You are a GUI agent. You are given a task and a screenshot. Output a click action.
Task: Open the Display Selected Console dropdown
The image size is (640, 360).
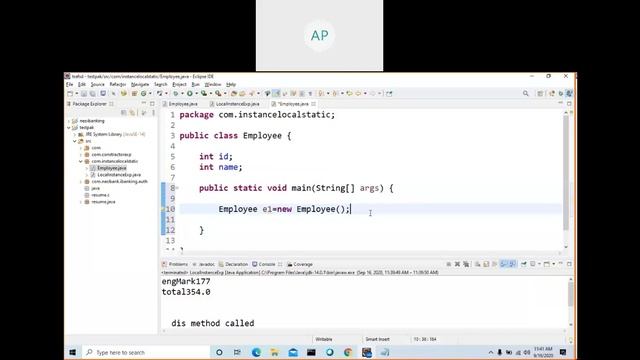(539, 264)
